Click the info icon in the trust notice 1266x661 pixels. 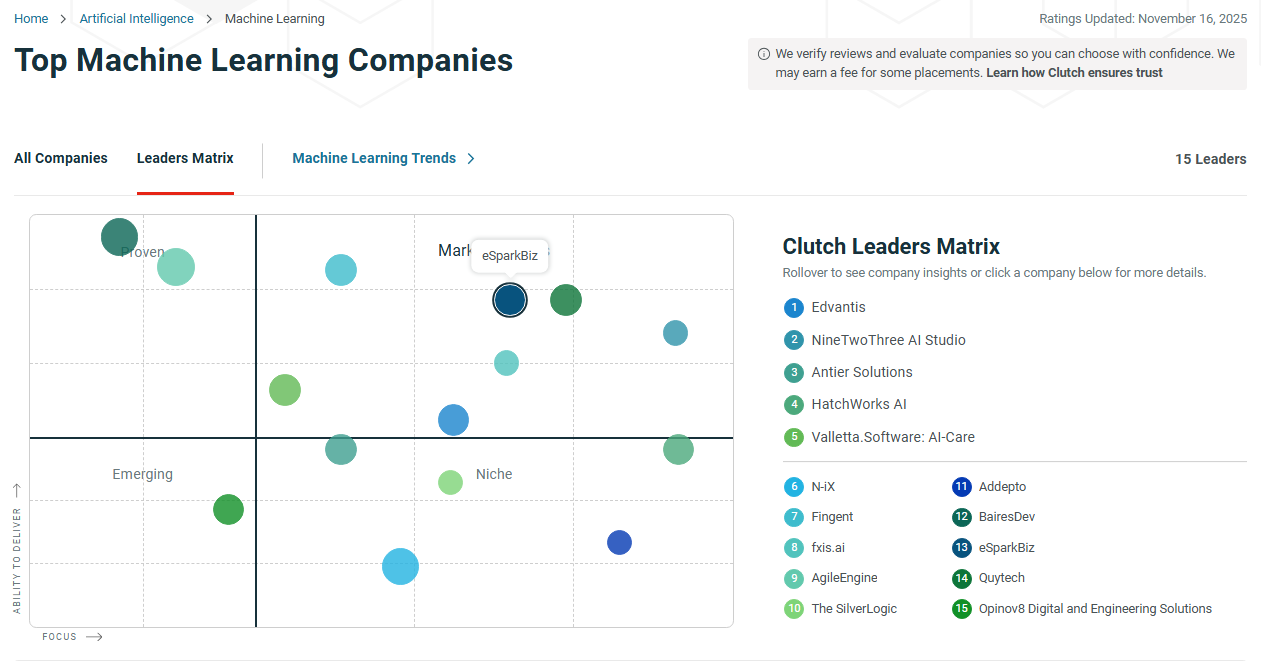click(763, 53)
